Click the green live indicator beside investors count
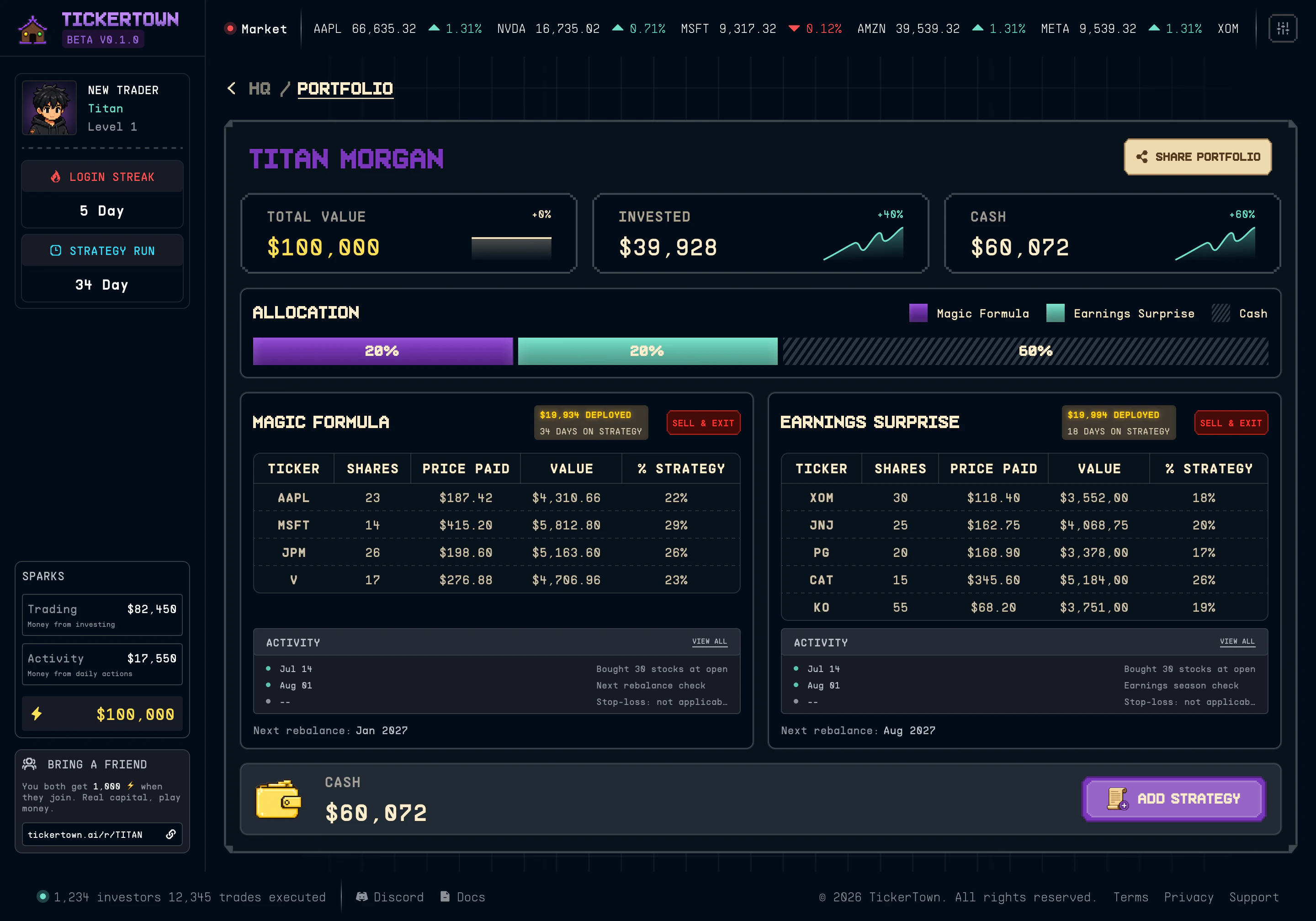 coord(42,896)
